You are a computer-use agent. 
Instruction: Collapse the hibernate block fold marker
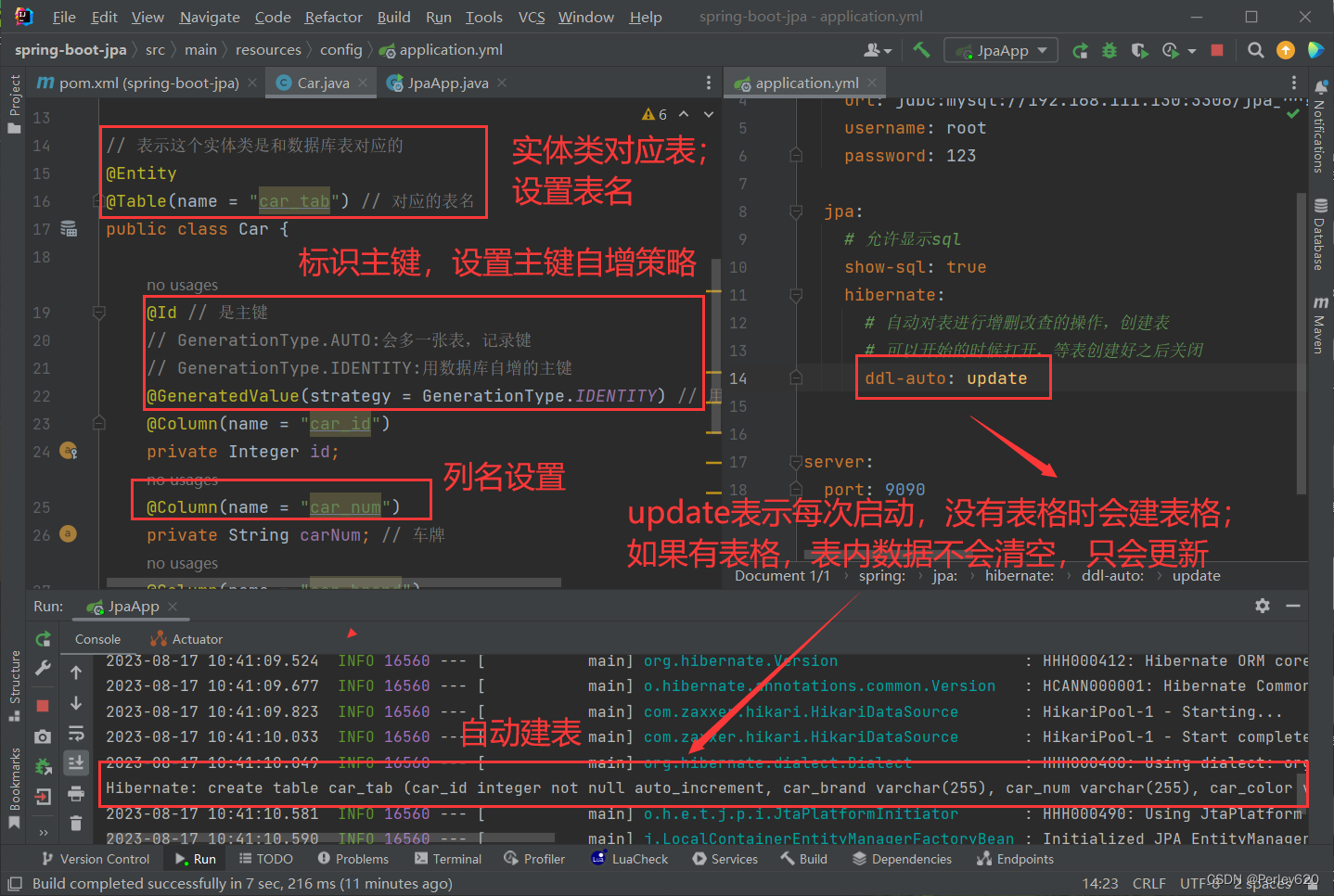(x=796, y=295)
